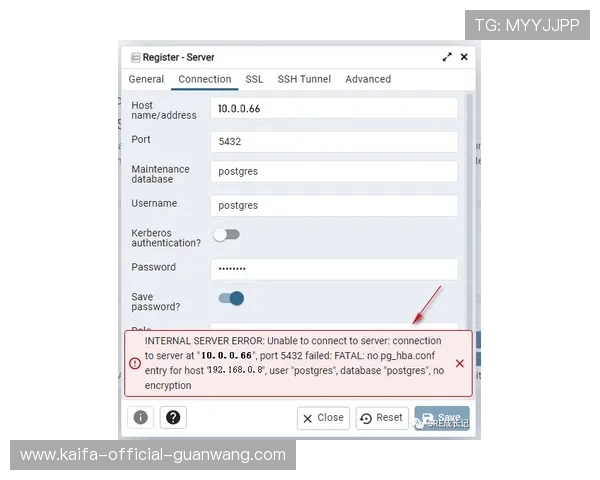Maximize the Register - Server dialog

pyautogui.click(x=447, y=57)
